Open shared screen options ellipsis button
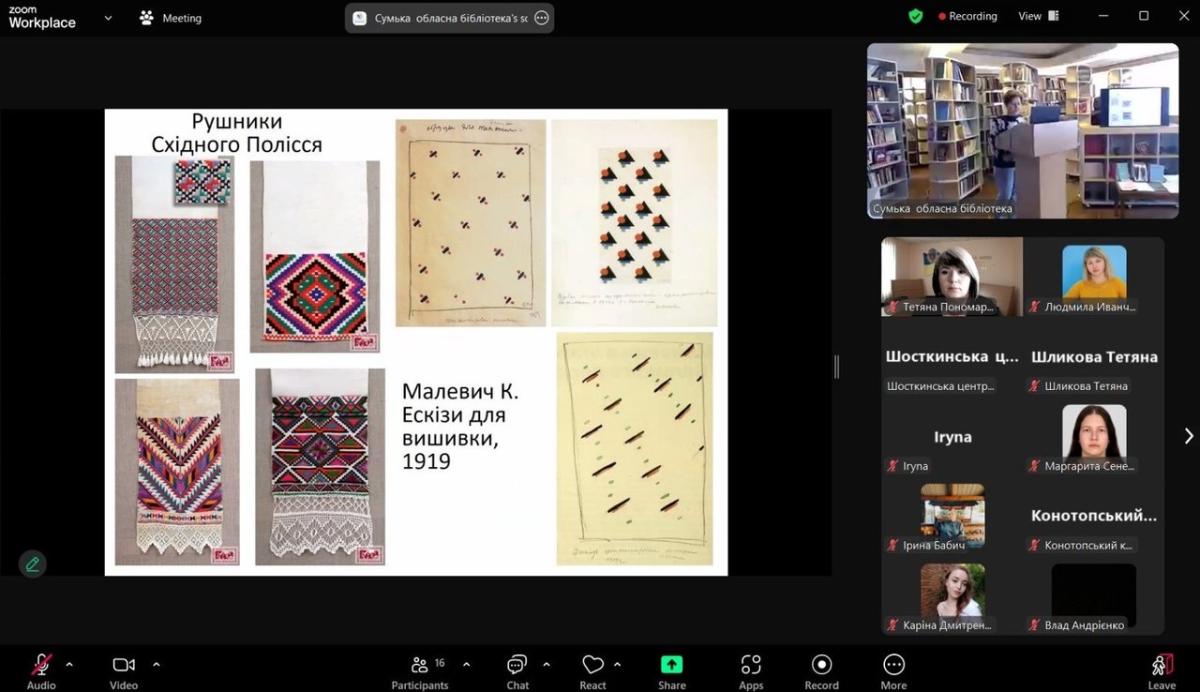The width and height of the screenshot is (1200, 692). (541, 18)
